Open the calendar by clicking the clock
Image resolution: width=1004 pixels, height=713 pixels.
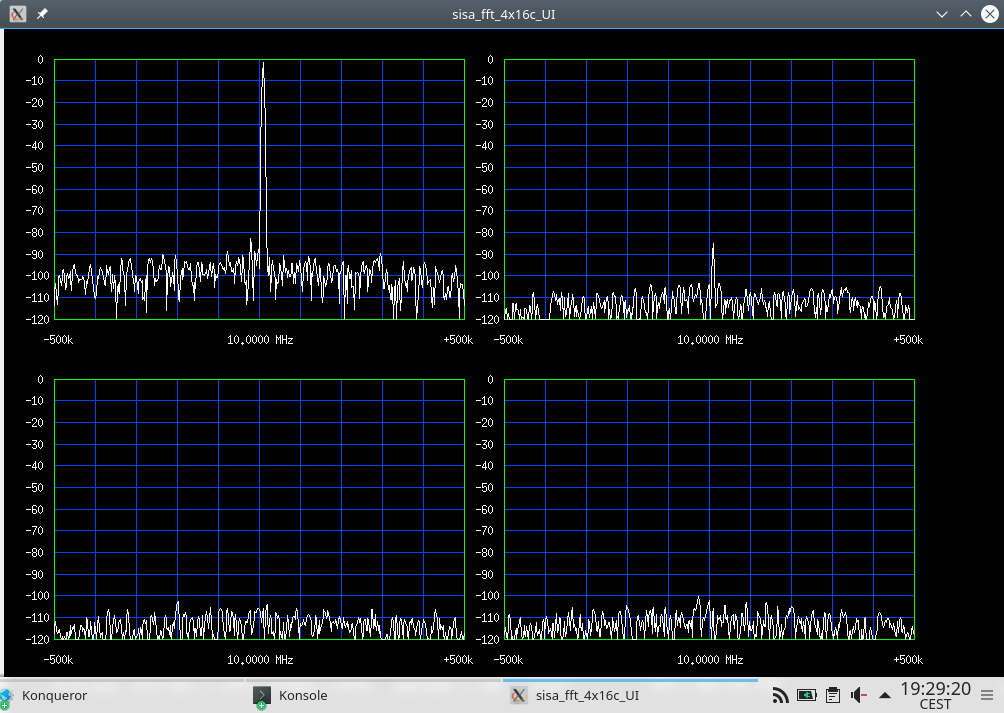pyautogui.click(x=938, y=695)
